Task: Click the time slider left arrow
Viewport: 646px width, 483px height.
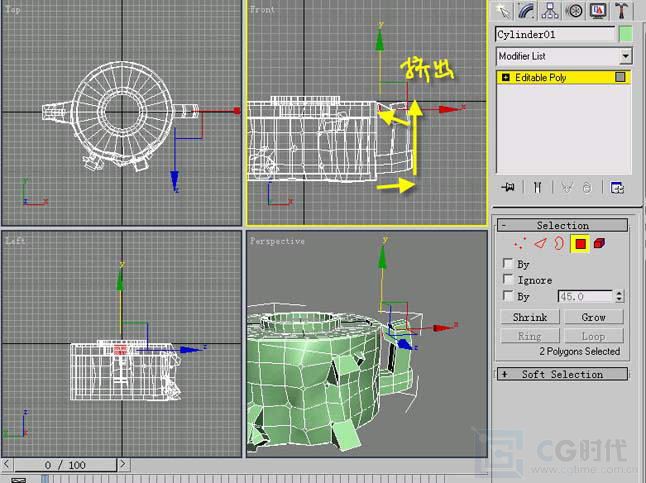Action: coord(7,464)
